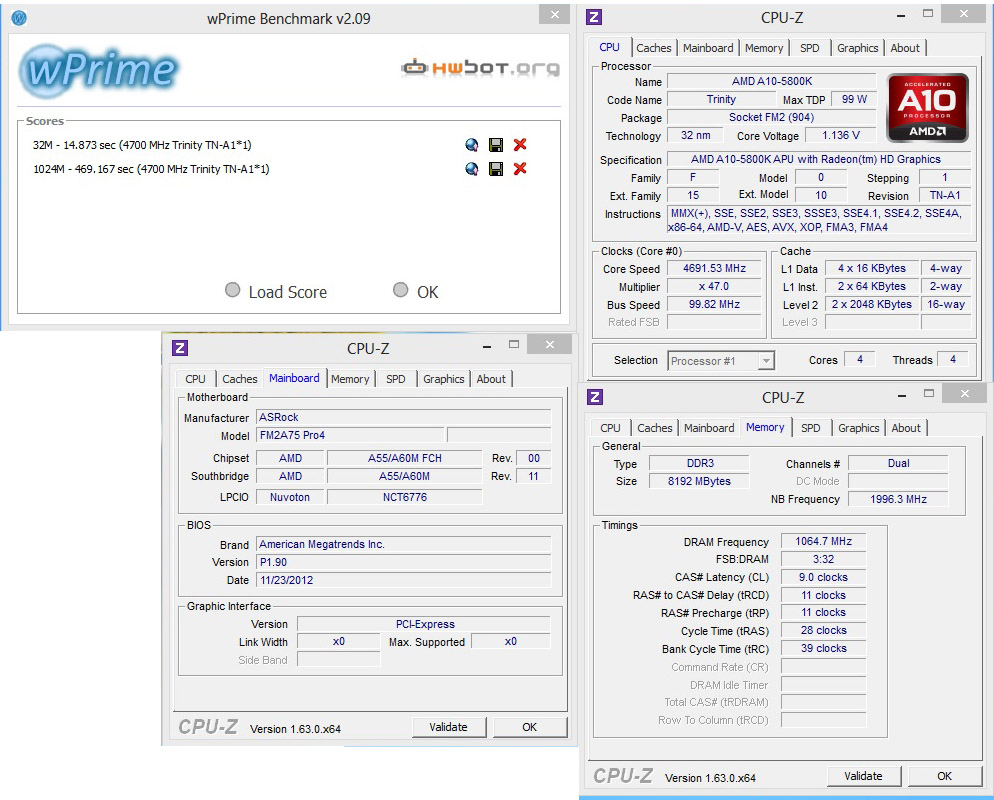Click the Specification field AMD A10-5800K APU
This screenshot has height=800, width=994.
coord(819,160)
